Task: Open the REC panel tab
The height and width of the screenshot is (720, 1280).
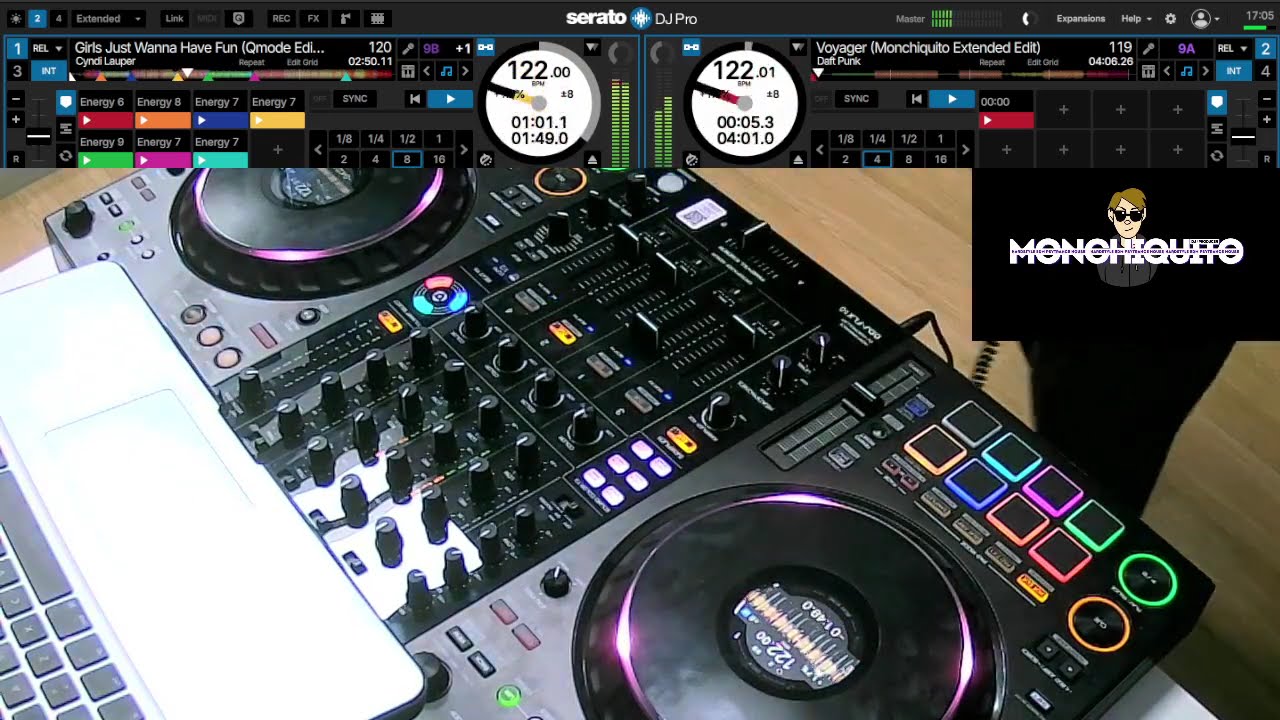Action: (282, 18)
